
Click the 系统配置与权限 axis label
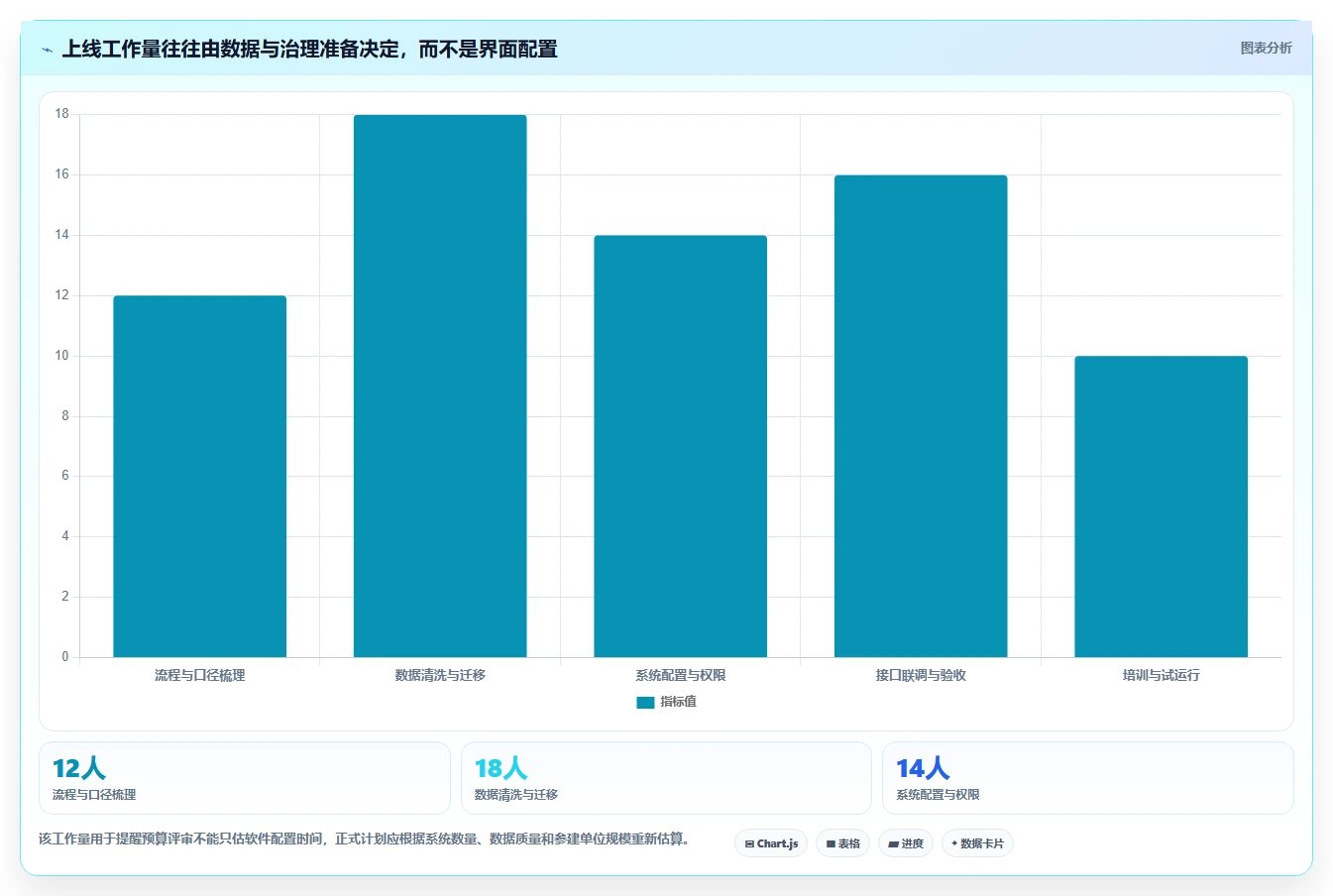[x=681, y=675]
